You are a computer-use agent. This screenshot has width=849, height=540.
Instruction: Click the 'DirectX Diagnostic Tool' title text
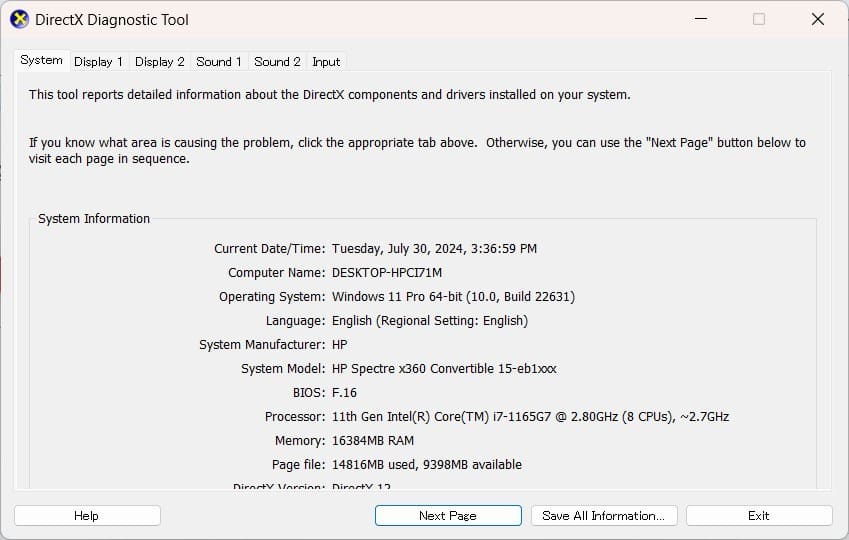(112, 20)
